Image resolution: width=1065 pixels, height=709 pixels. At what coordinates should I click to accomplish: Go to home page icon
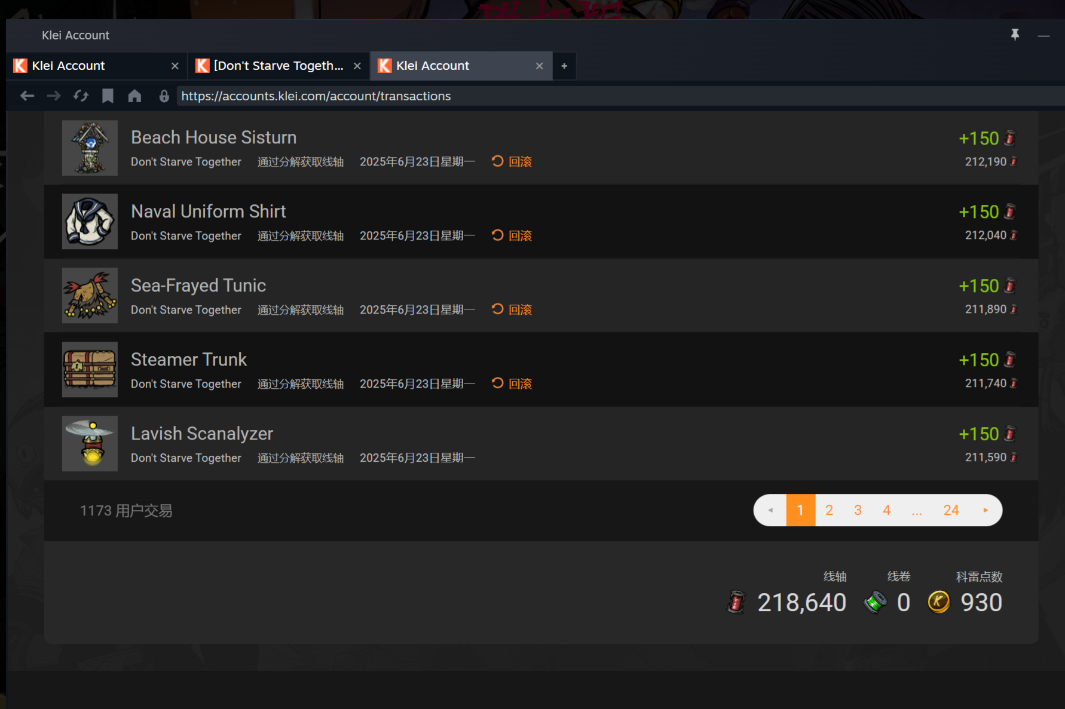134,96
